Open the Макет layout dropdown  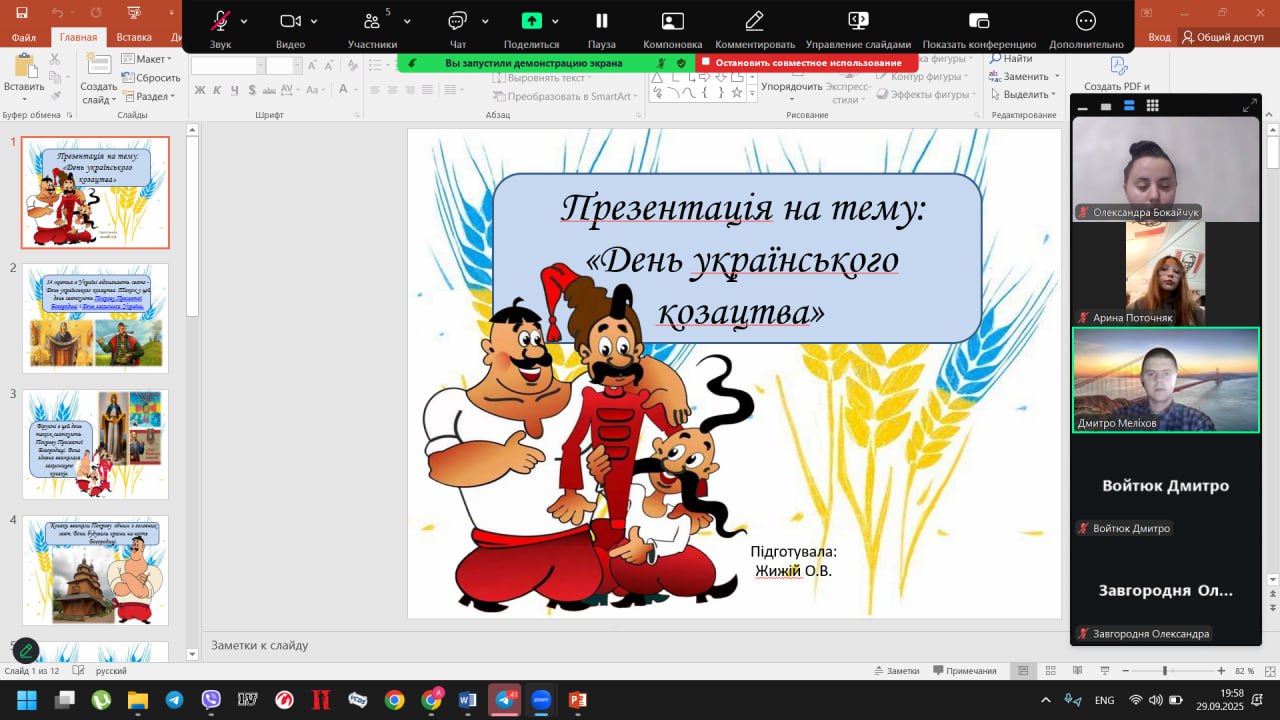pyautogui.click(x=146, y=59)
